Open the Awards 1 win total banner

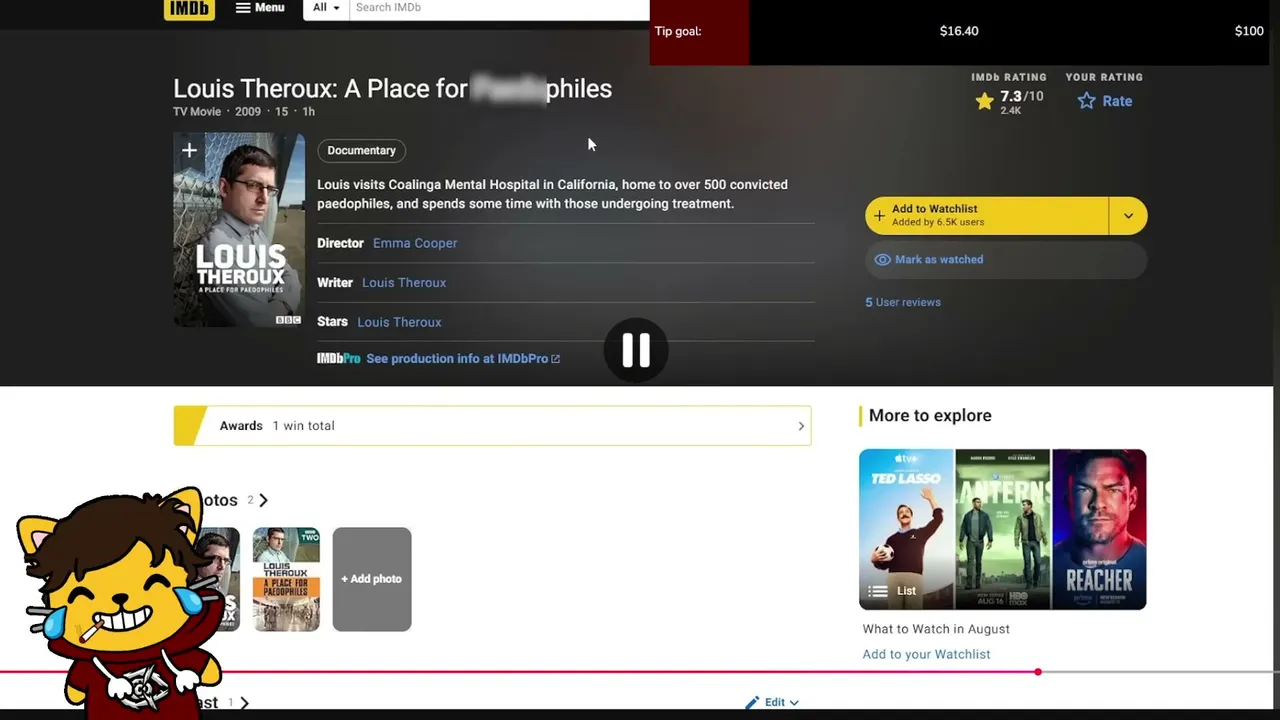(492, 426)
